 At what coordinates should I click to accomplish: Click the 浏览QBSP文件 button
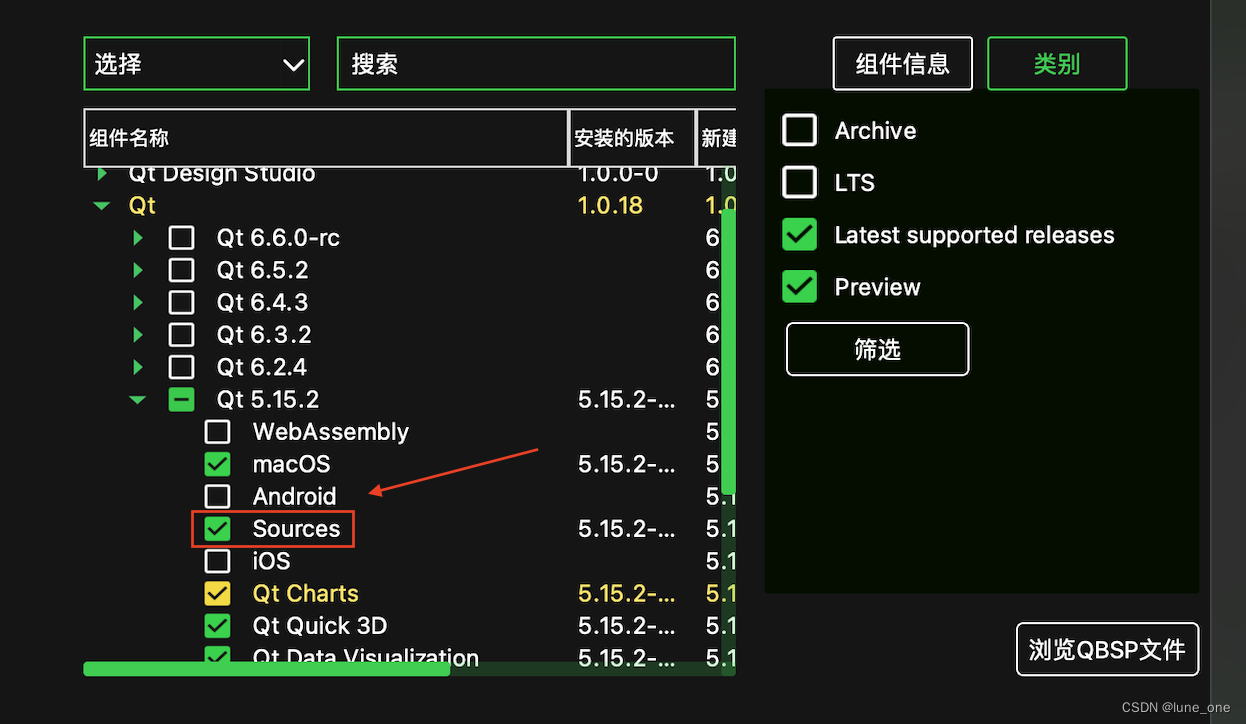click(x=1107, y=649)
